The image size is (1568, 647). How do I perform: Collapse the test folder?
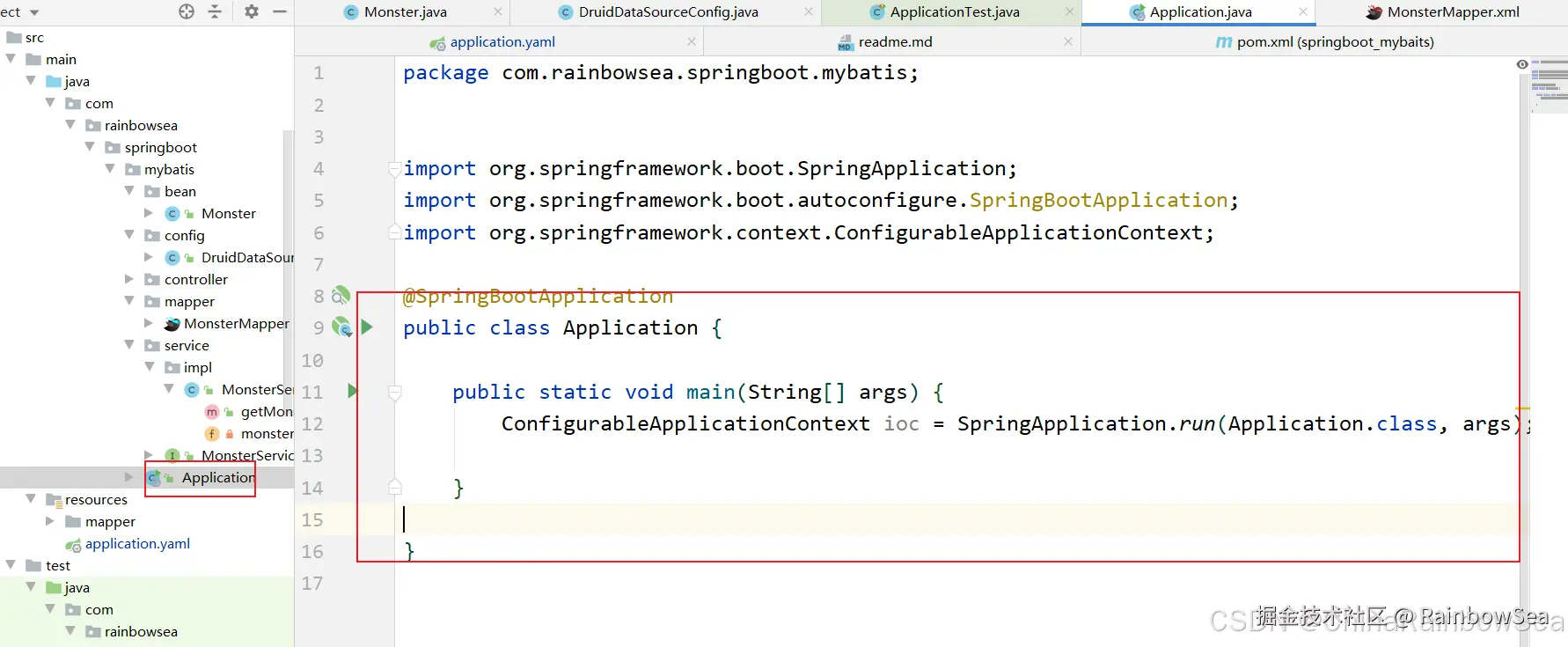11,565
